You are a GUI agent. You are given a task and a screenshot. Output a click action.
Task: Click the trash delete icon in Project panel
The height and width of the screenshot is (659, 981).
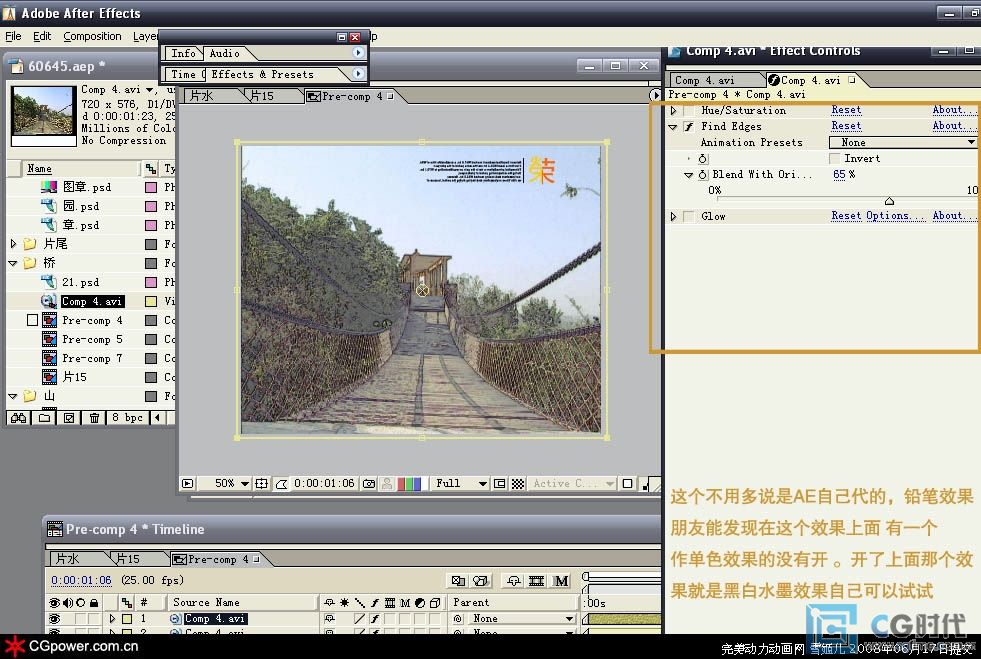(94, 418)
